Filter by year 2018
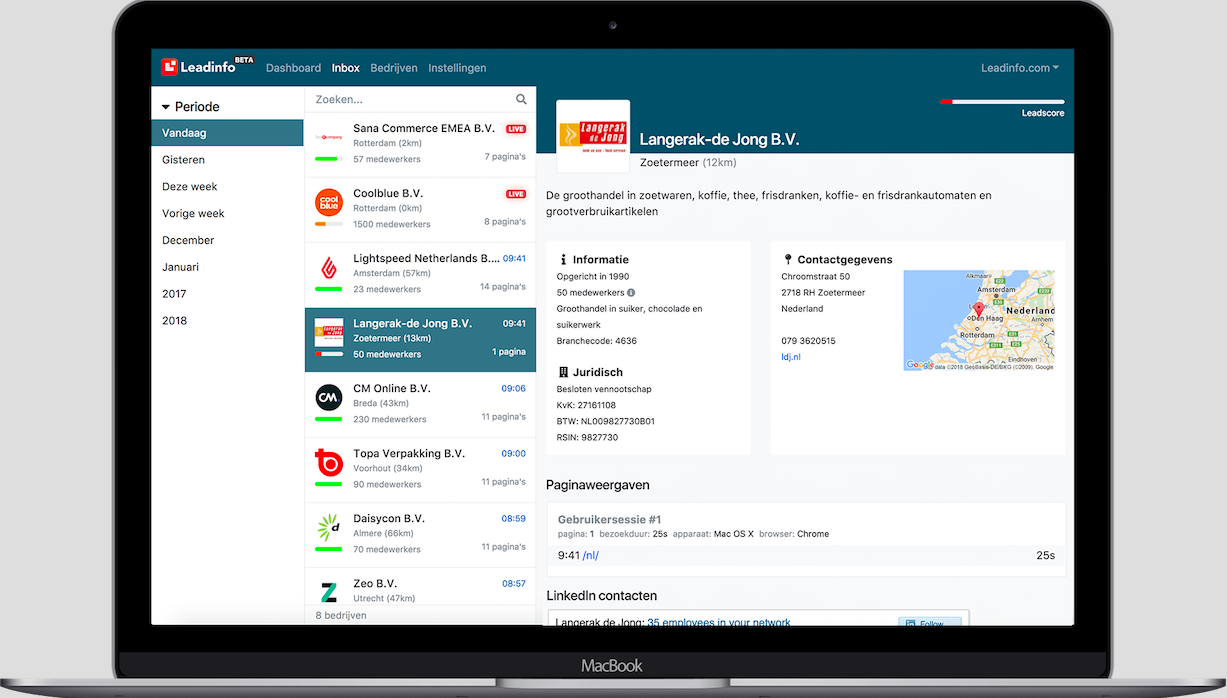The image size is (1227, 698). coord(227,322)
